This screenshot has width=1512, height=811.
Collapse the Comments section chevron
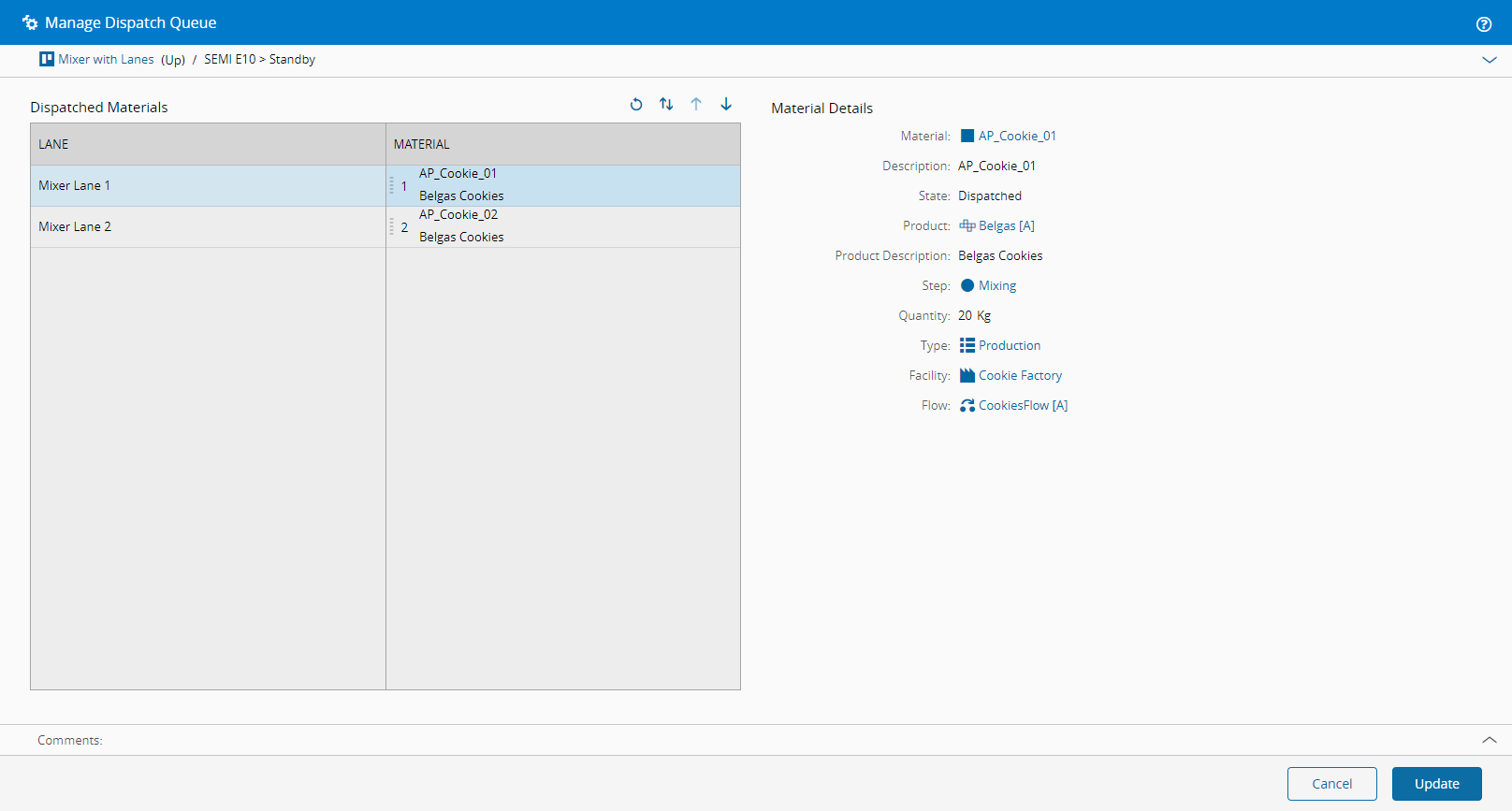point(1490,740)
